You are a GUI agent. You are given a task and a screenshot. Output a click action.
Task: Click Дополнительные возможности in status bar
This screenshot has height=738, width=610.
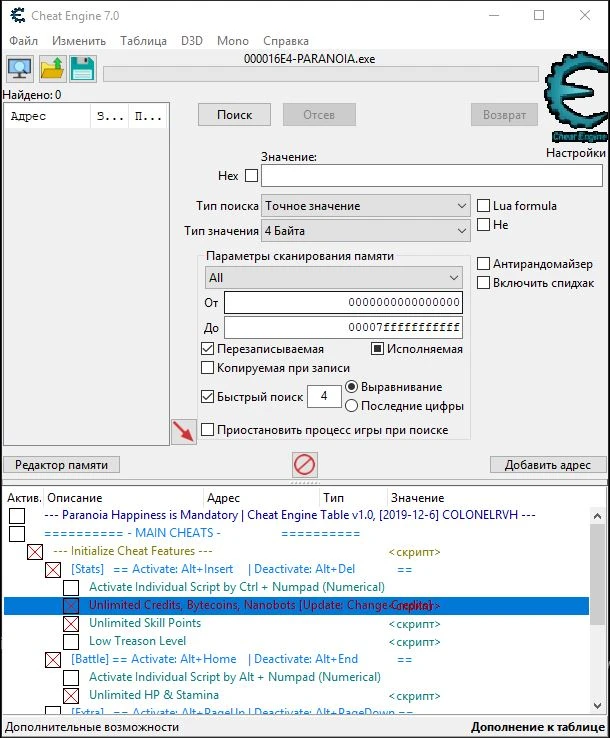(92, 727)
